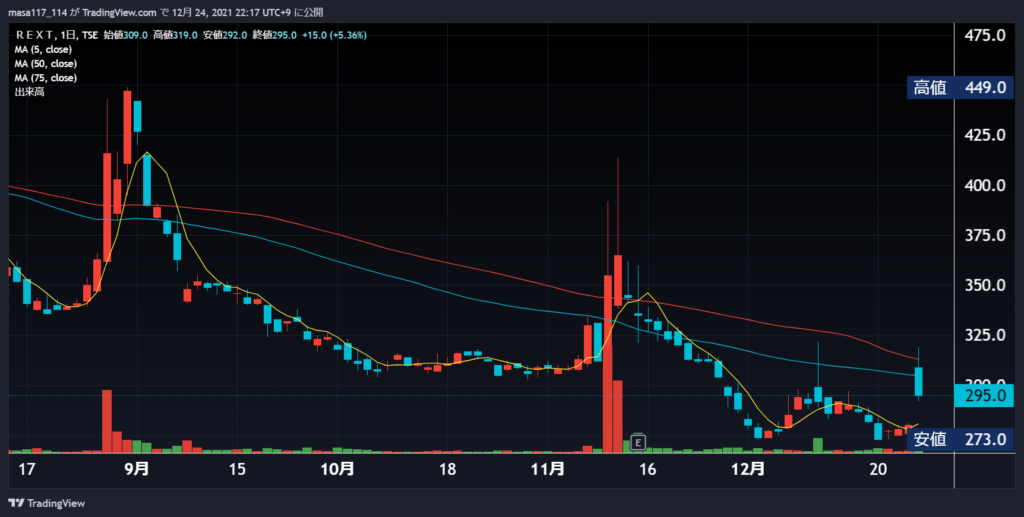This screenshot has width=1024, height=517.
Task: Click the 高値319.0 high value in header
Action: point(175,35)
